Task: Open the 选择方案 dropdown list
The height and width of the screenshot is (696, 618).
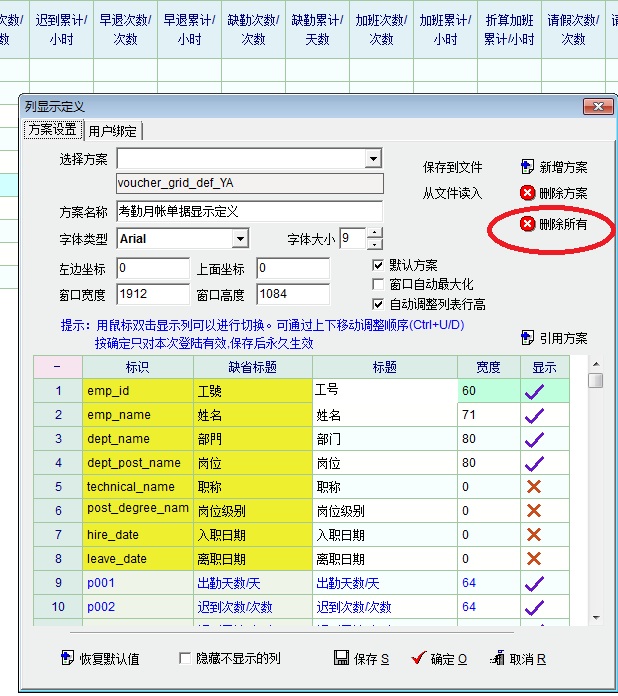Action: (x=373, y=159)
